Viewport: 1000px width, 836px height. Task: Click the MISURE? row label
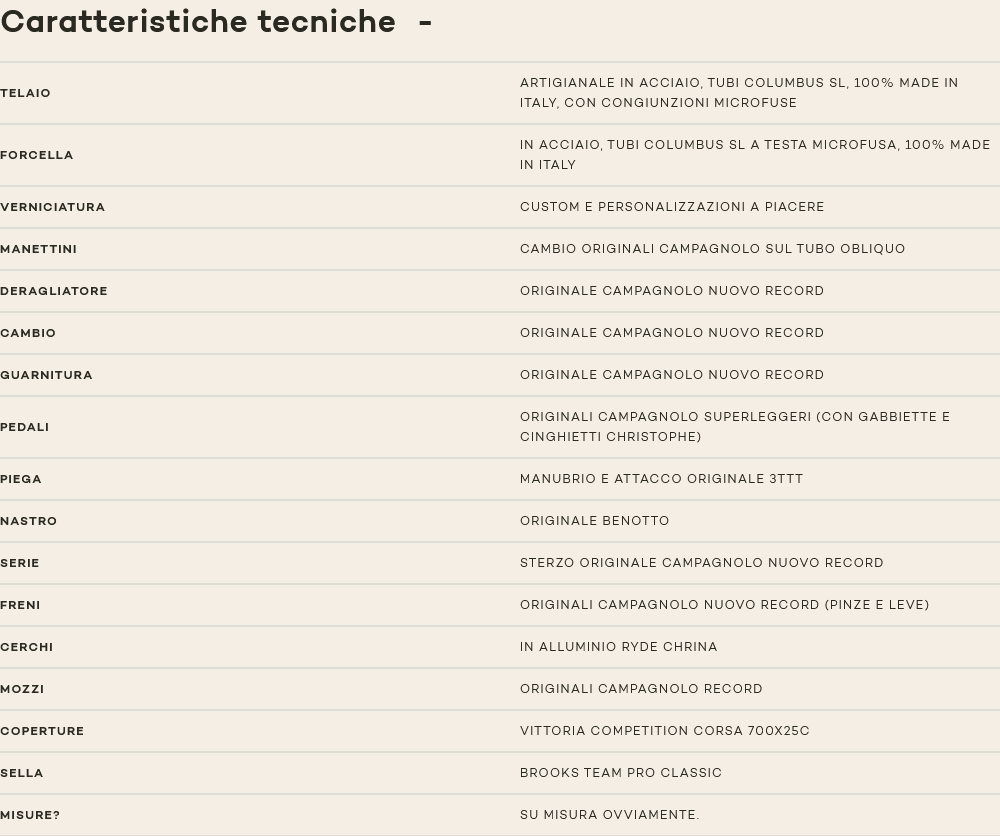tap(30, 815)
